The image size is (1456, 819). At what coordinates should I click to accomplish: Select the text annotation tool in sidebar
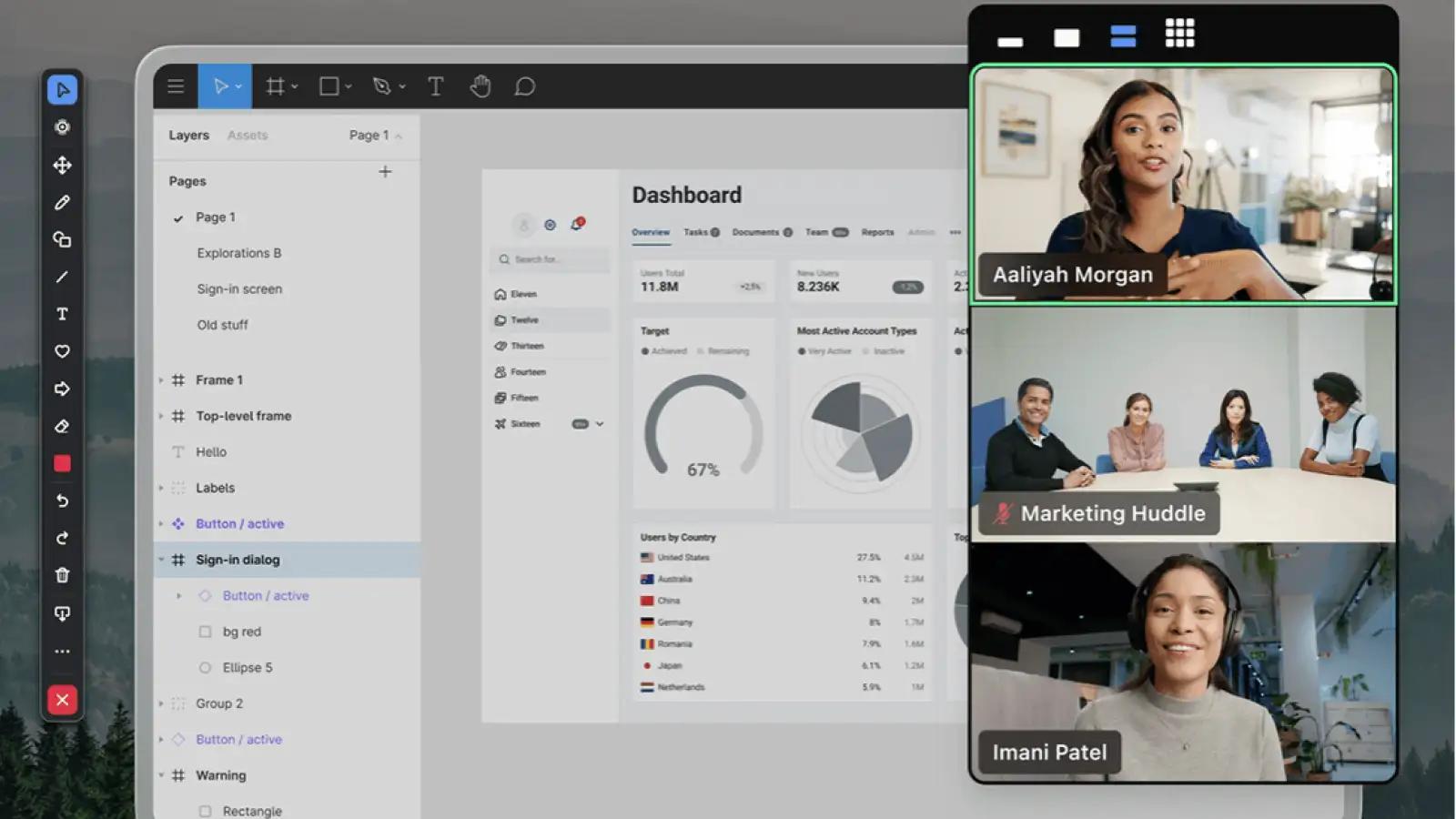pyautogui.click(x=62, y=314)
